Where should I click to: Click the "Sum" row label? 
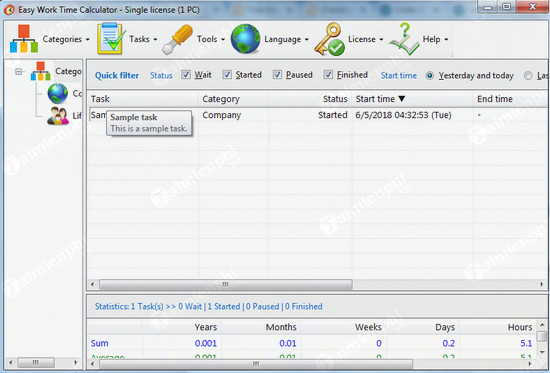click(100, 343)
